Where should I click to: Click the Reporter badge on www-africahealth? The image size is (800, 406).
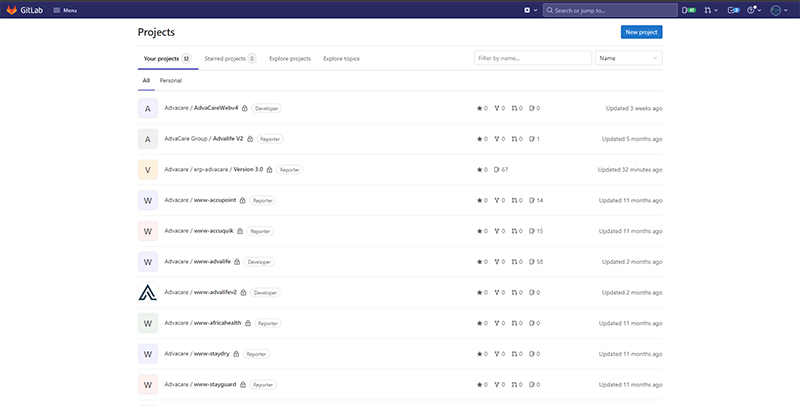[x=268, y=323]
